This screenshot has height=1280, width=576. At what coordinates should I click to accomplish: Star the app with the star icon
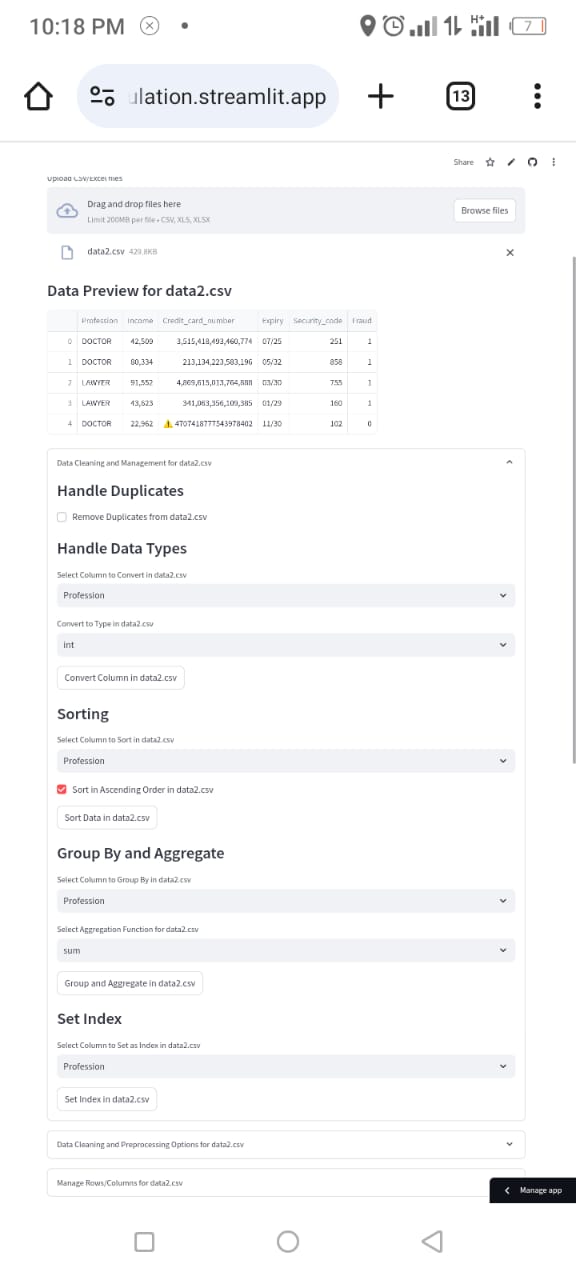coord(490,162)
